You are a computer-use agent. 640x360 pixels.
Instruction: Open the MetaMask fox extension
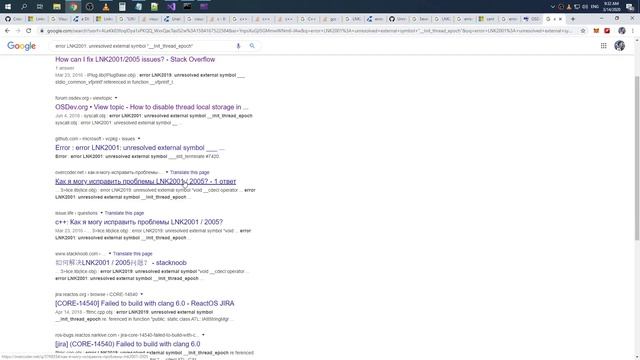596,31
